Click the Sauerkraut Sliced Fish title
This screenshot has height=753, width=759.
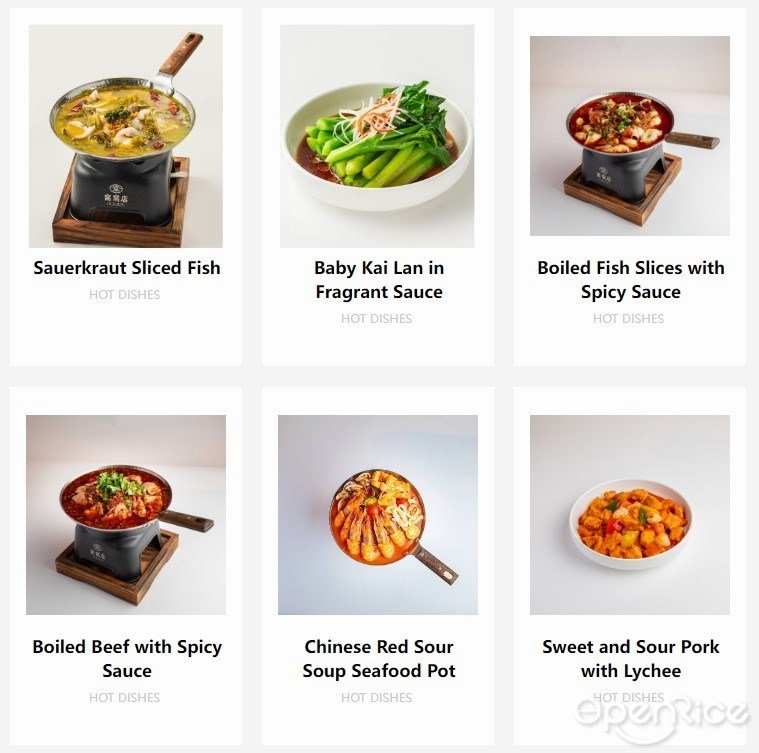(127, 268)
